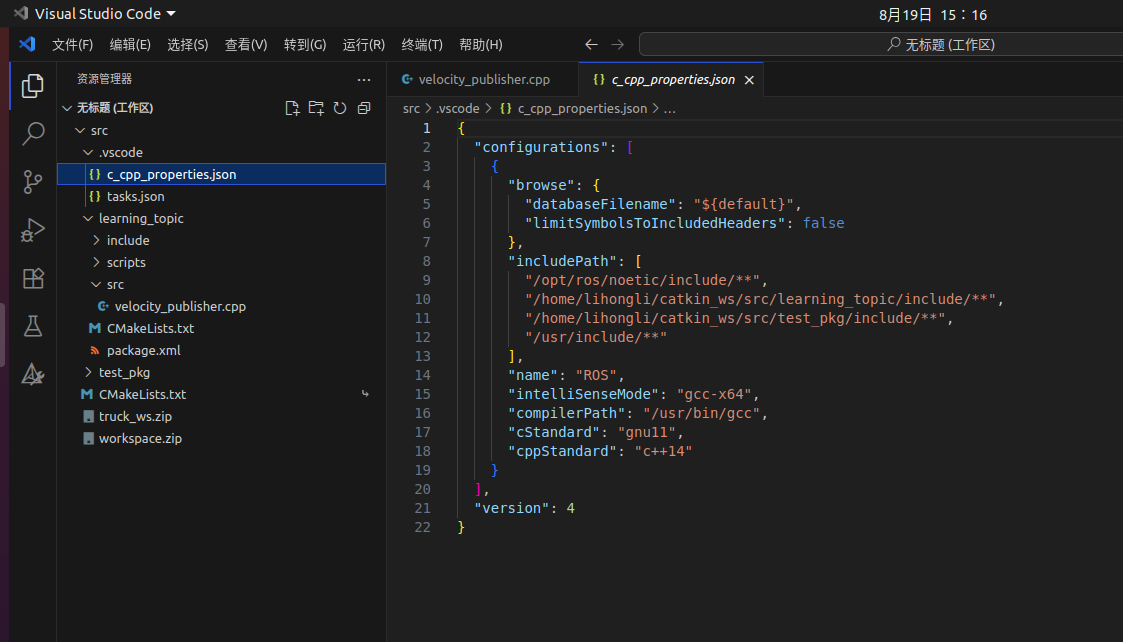Collapse the src folder under learning_topic

tap(96, 284)
